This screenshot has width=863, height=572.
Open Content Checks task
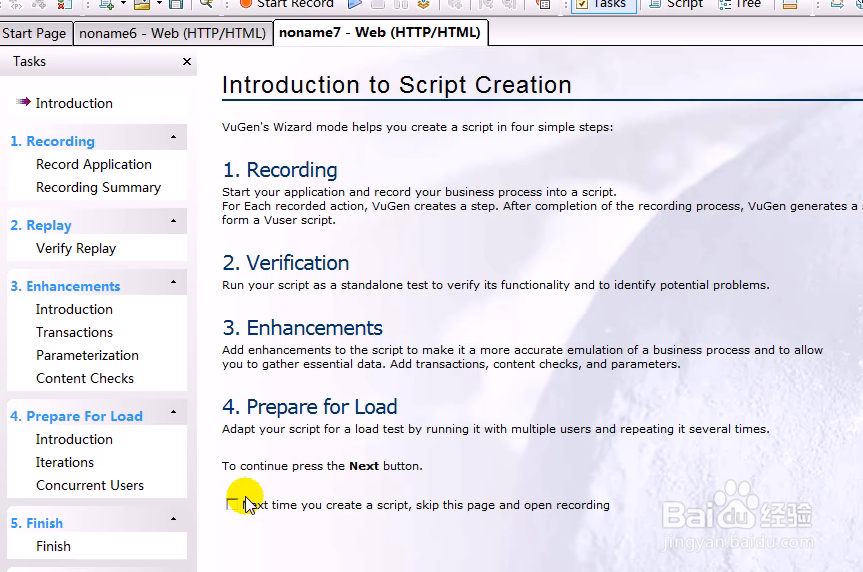point(85,379)
